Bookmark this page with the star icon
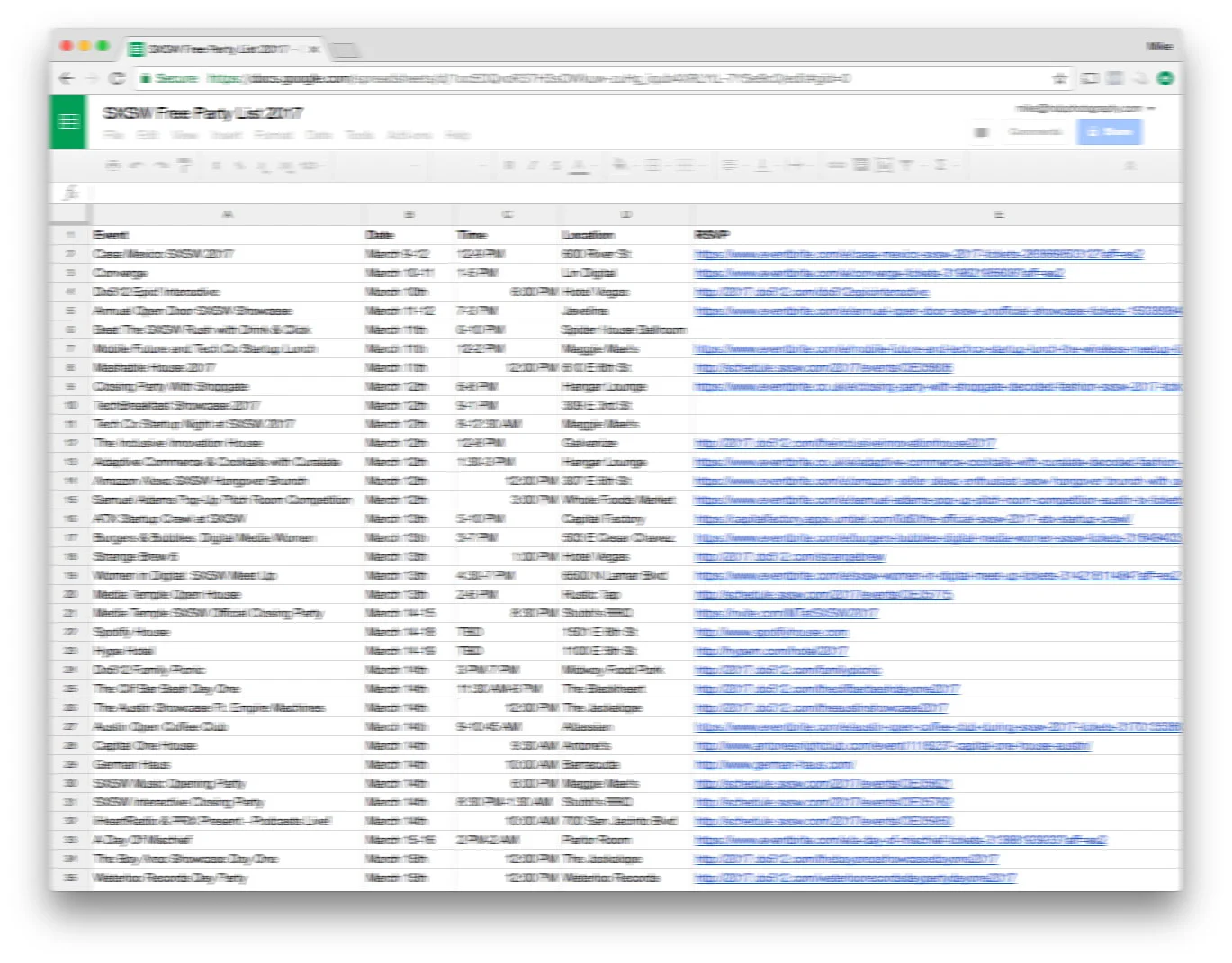 point(1059,78)
